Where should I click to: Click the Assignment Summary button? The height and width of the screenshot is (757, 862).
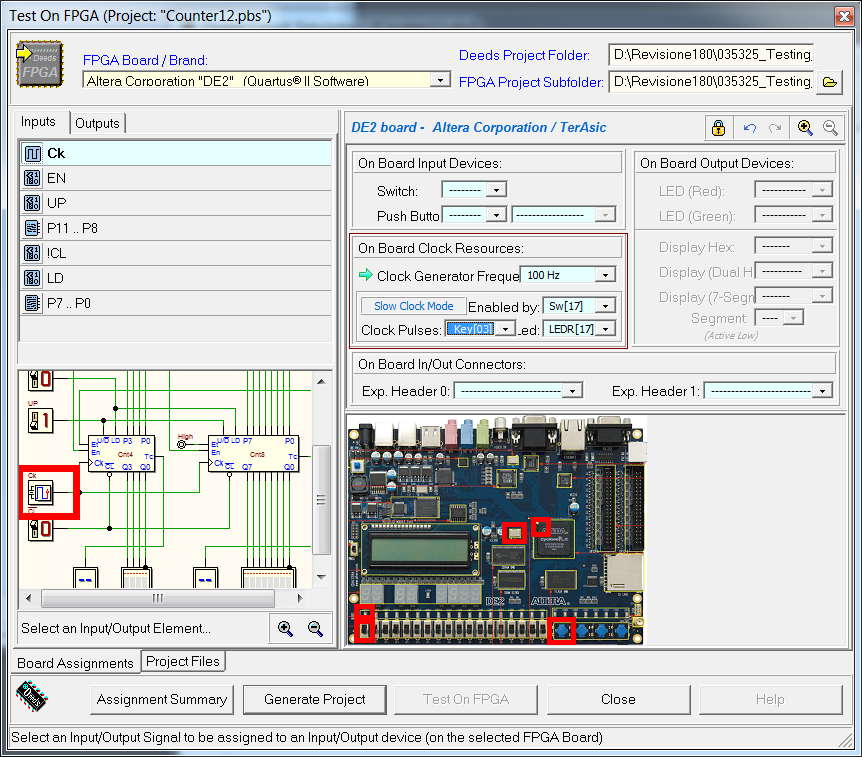162,699
